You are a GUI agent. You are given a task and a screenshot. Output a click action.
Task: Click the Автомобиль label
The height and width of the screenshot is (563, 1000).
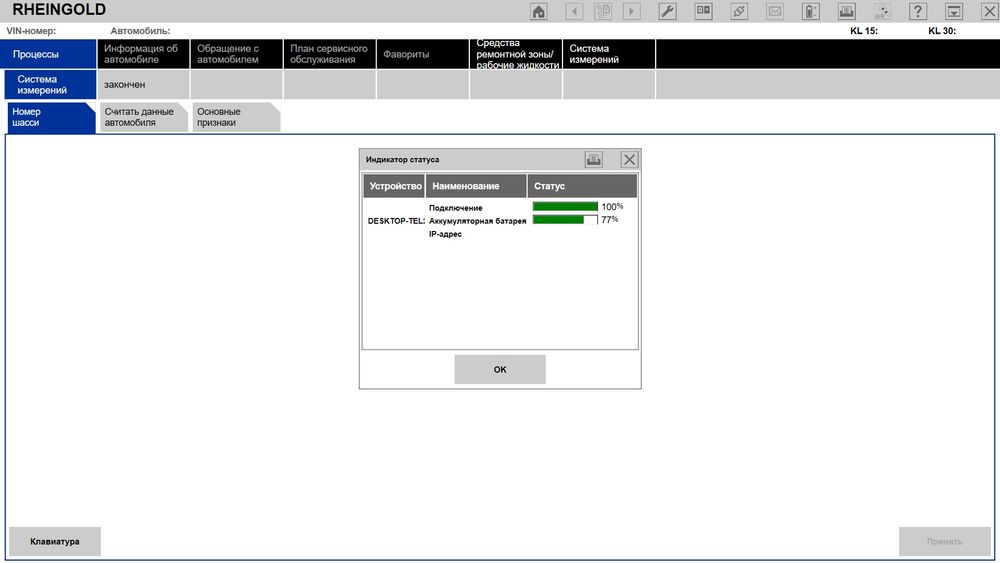140,31
